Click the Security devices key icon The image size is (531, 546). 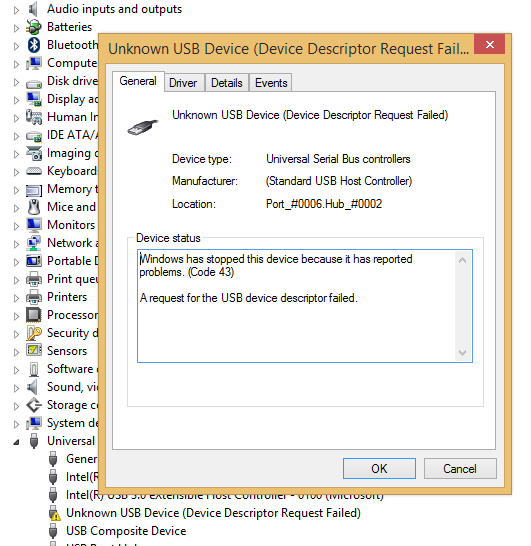coord(34,333)
